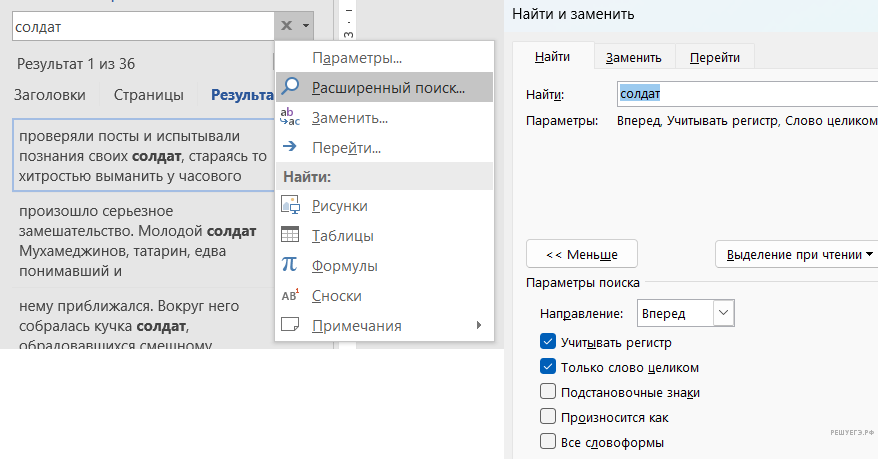878x459 pixels.
Task: Disable Только слово целиком checkbox
Action: coord(547,367)
